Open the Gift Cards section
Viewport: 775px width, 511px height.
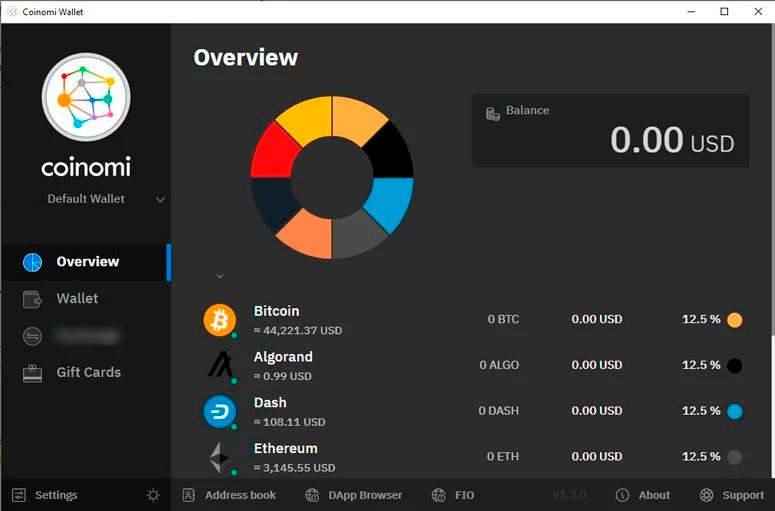click(88, 372)
